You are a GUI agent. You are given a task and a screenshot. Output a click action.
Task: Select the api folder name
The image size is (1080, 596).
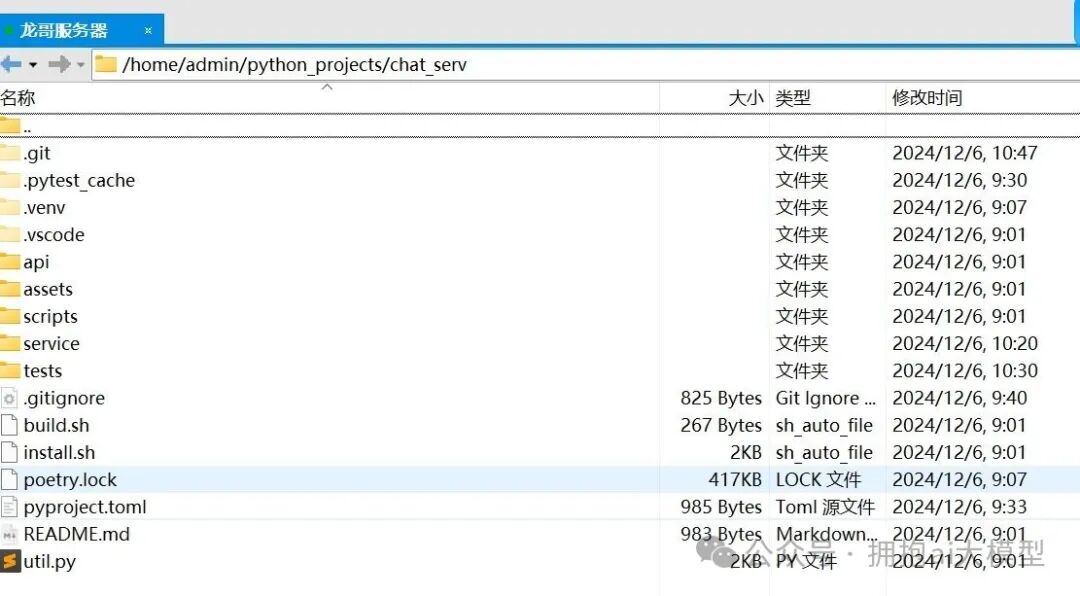(x=37, y=263)
